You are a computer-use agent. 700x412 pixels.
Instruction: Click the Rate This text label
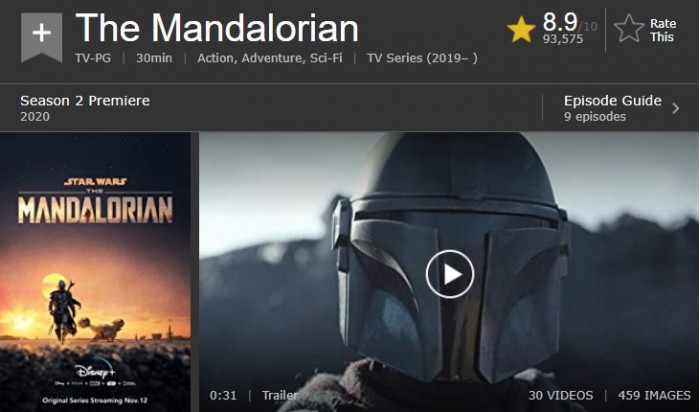pyautogui.click(x=663, y=30)
